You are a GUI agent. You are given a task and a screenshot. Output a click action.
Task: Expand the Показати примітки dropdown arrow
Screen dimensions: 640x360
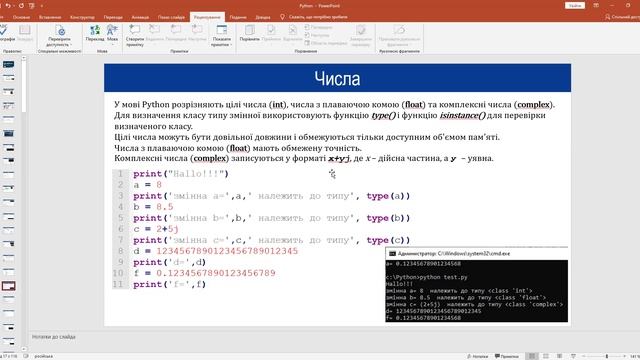coord(231,44)
